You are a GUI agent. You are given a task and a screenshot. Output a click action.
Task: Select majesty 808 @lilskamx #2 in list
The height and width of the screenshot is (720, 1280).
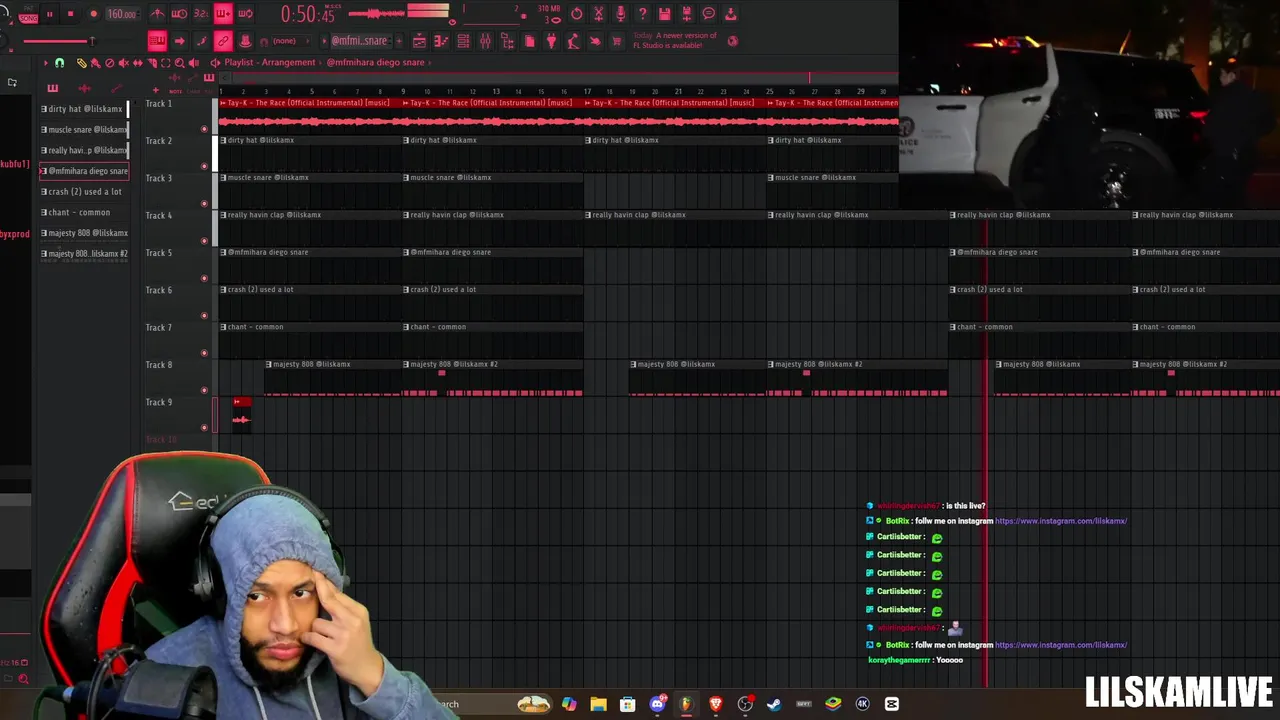[84, 254]
